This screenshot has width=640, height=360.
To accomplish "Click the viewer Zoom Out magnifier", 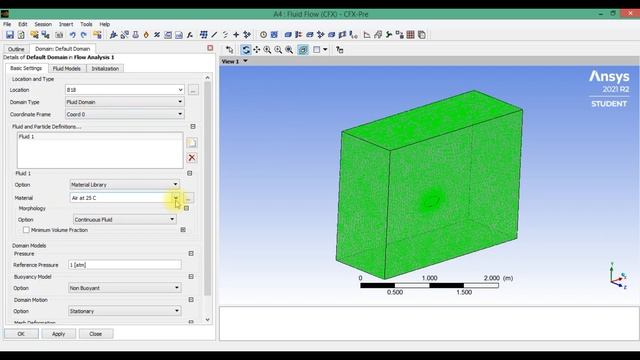I will pyautogui.click(x=278, y=50).
